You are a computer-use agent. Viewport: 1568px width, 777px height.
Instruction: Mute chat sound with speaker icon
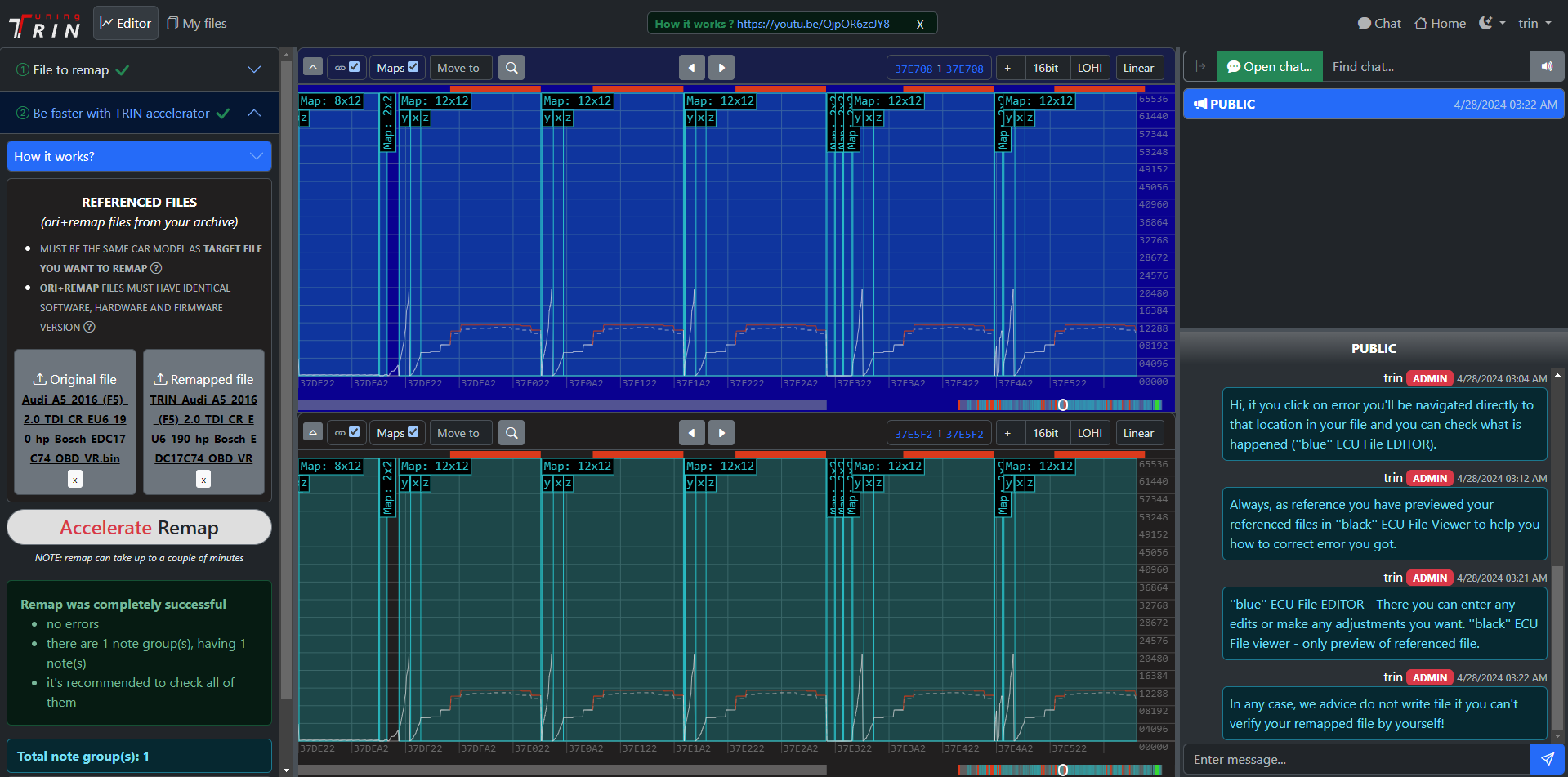point(1547,67)
